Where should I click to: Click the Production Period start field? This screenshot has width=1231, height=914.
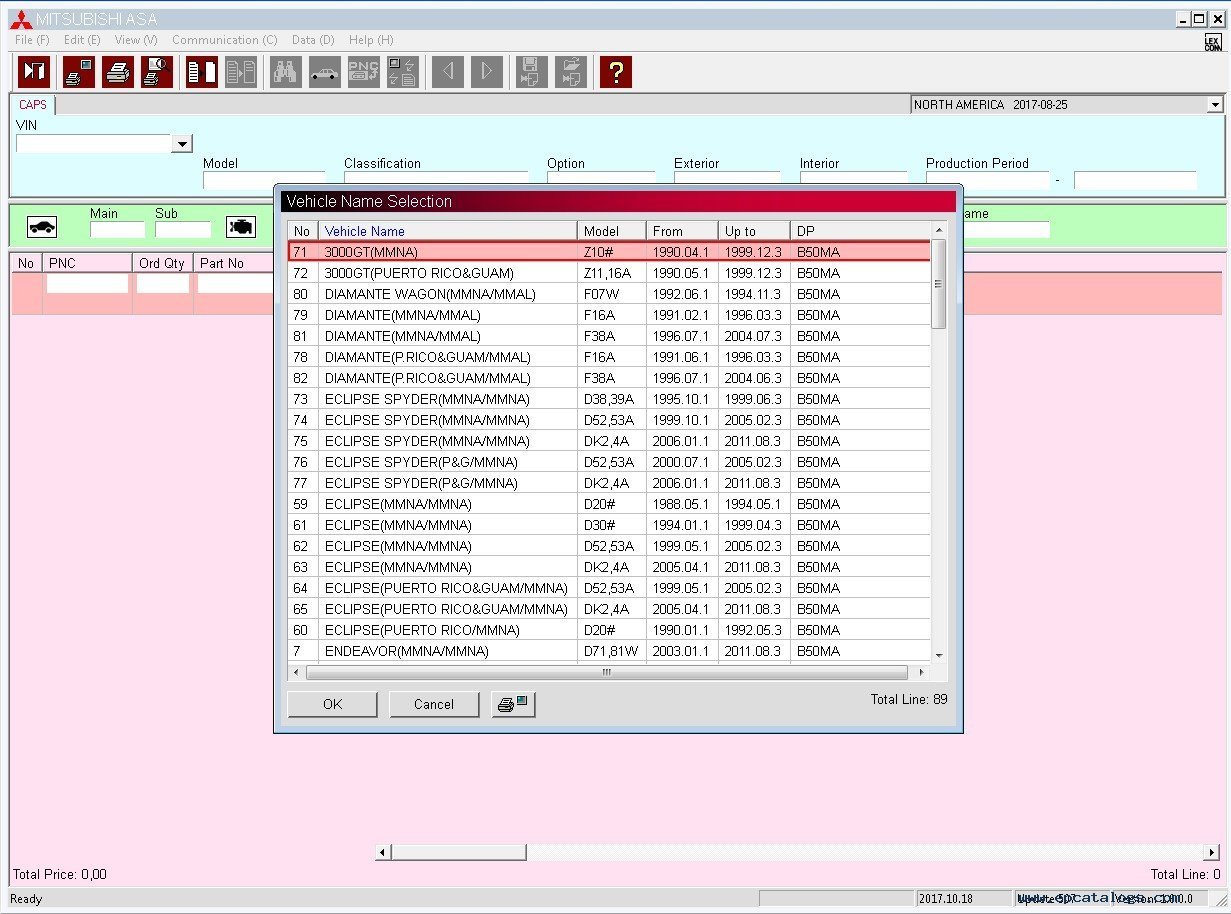(987, 181)
